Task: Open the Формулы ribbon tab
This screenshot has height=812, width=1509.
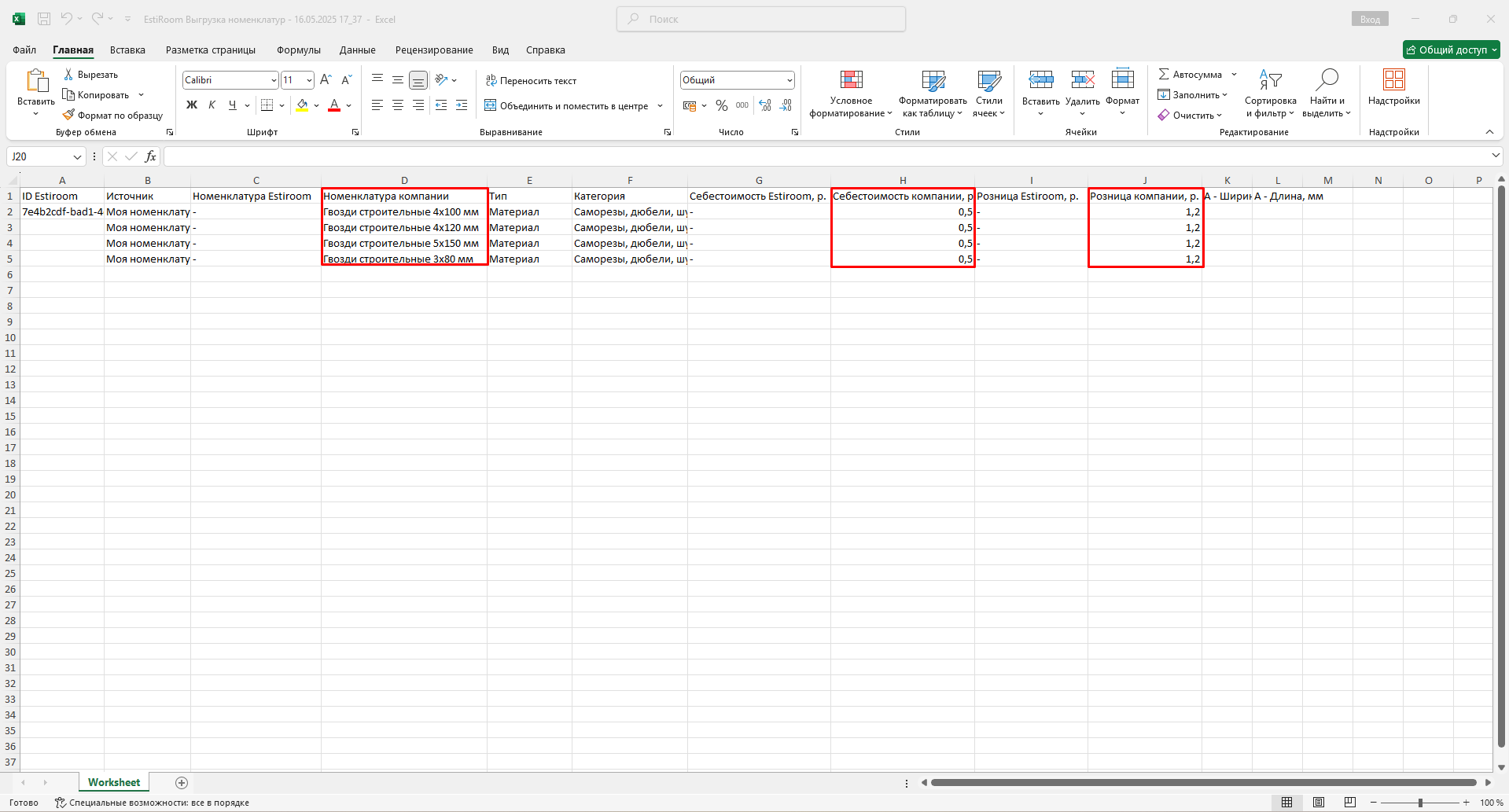Action: pos(298,50)
